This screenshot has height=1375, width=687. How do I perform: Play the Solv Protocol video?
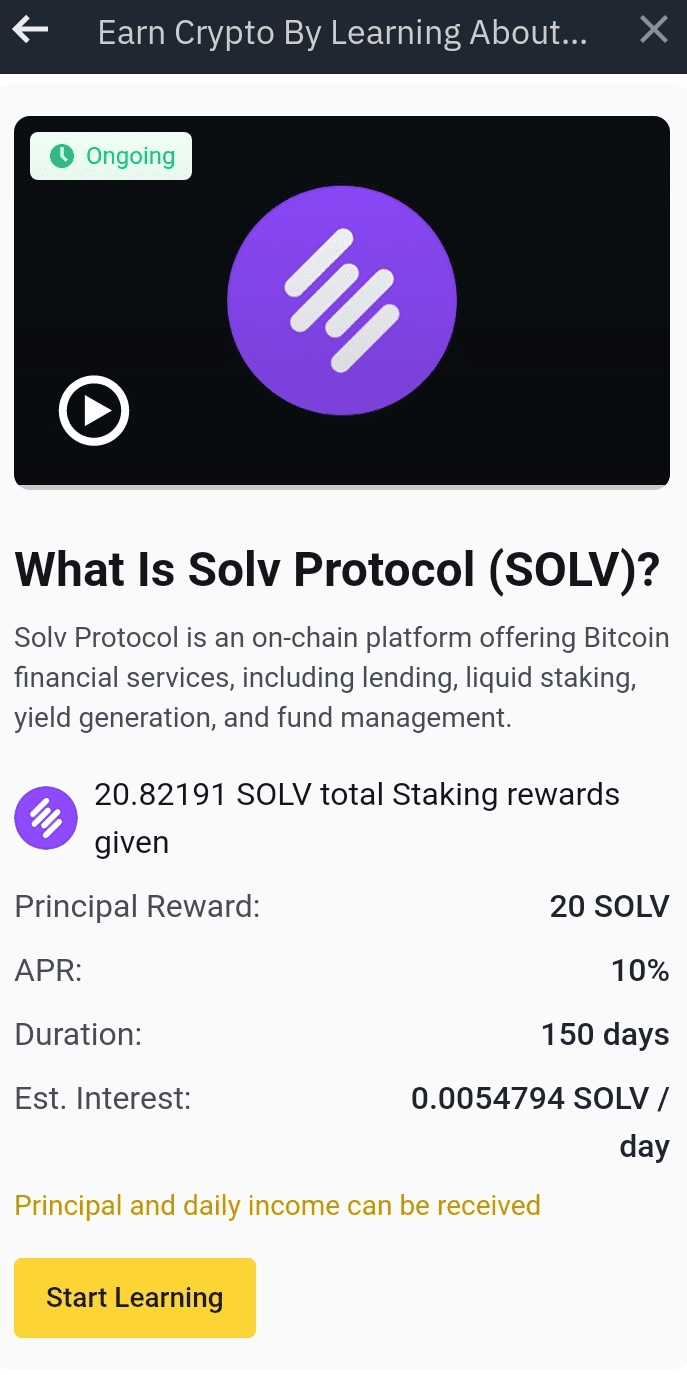pos(94,410)
